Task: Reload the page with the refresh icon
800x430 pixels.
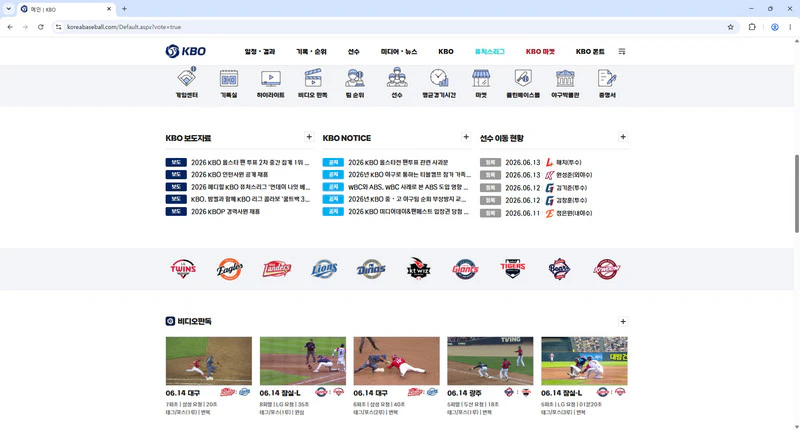Action: [x=40, y=27]
